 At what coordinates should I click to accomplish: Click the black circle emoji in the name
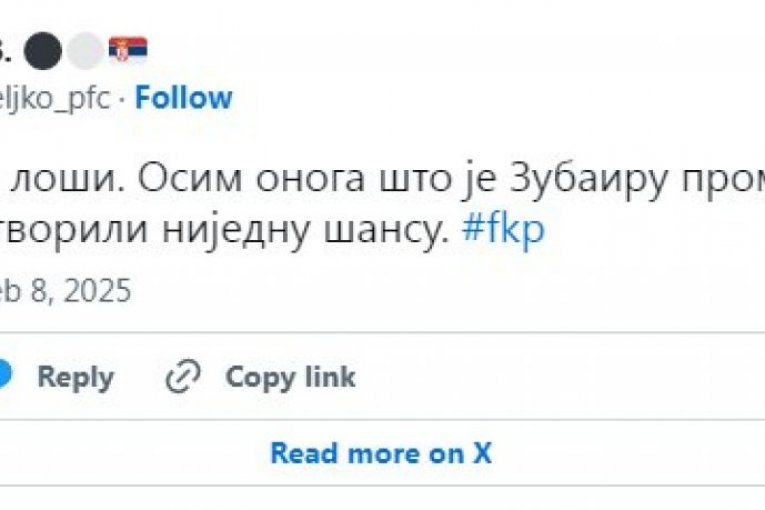coord(43,50)
